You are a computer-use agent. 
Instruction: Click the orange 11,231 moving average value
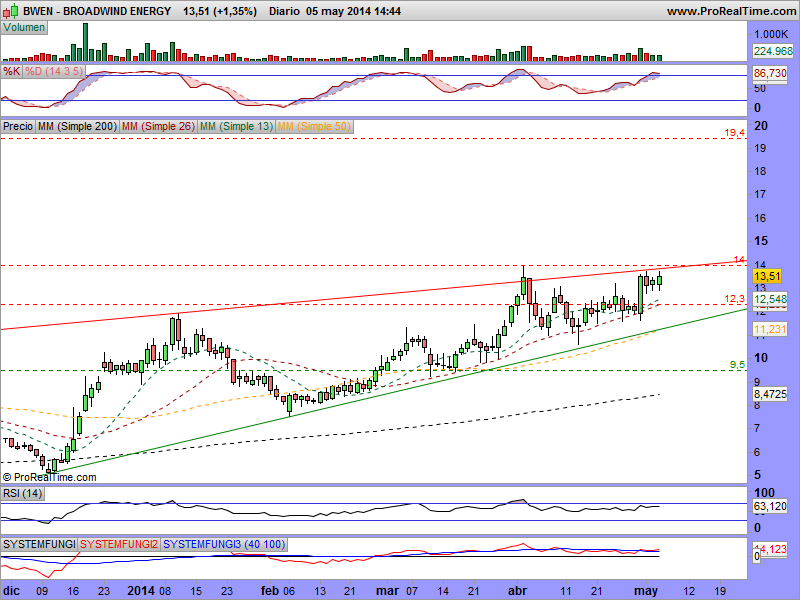[x=770, y=329]
